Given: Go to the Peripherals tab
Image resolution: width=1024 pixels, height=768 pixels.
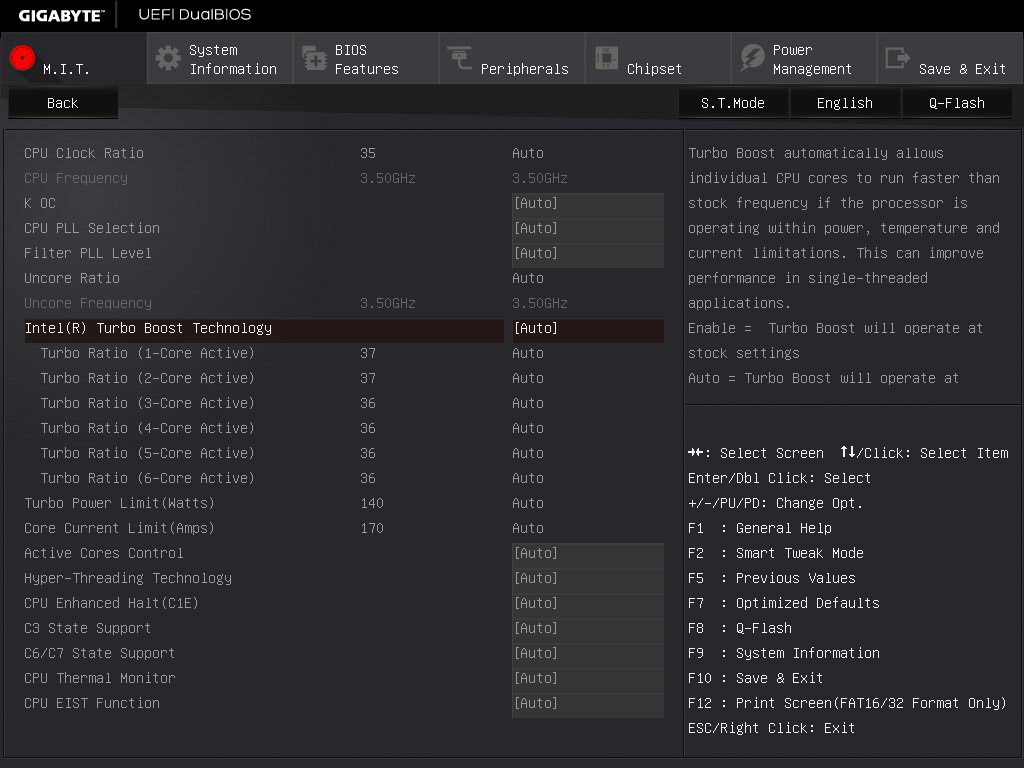Looking at the screenshot, I should pos(512,59).
